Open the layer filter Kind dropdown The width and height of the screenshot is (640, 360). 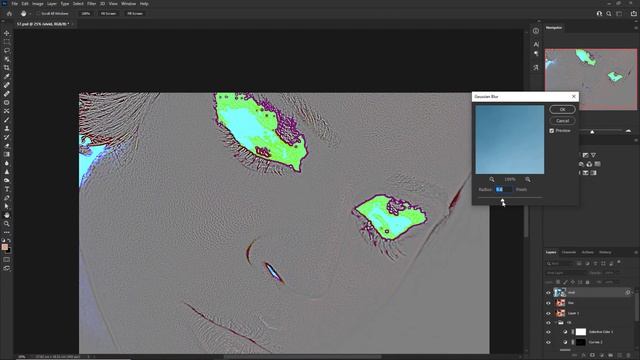(560, 263)
